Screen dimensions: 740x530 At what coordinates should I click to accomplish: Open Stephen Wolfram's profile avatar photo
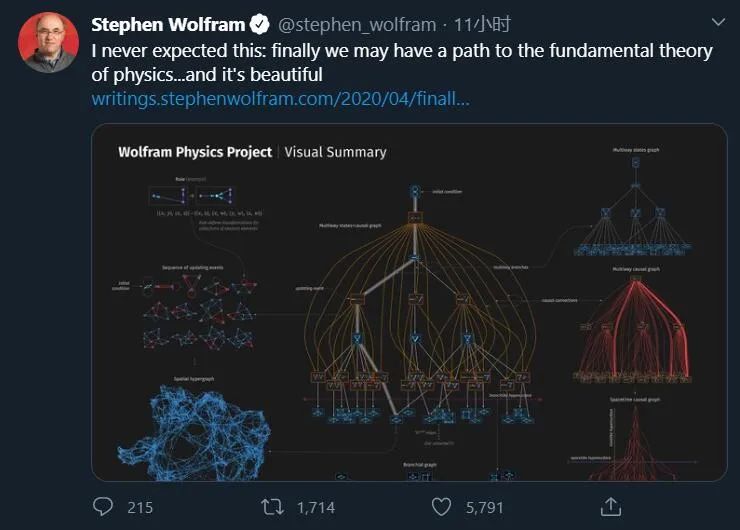[x=49, y=42]
